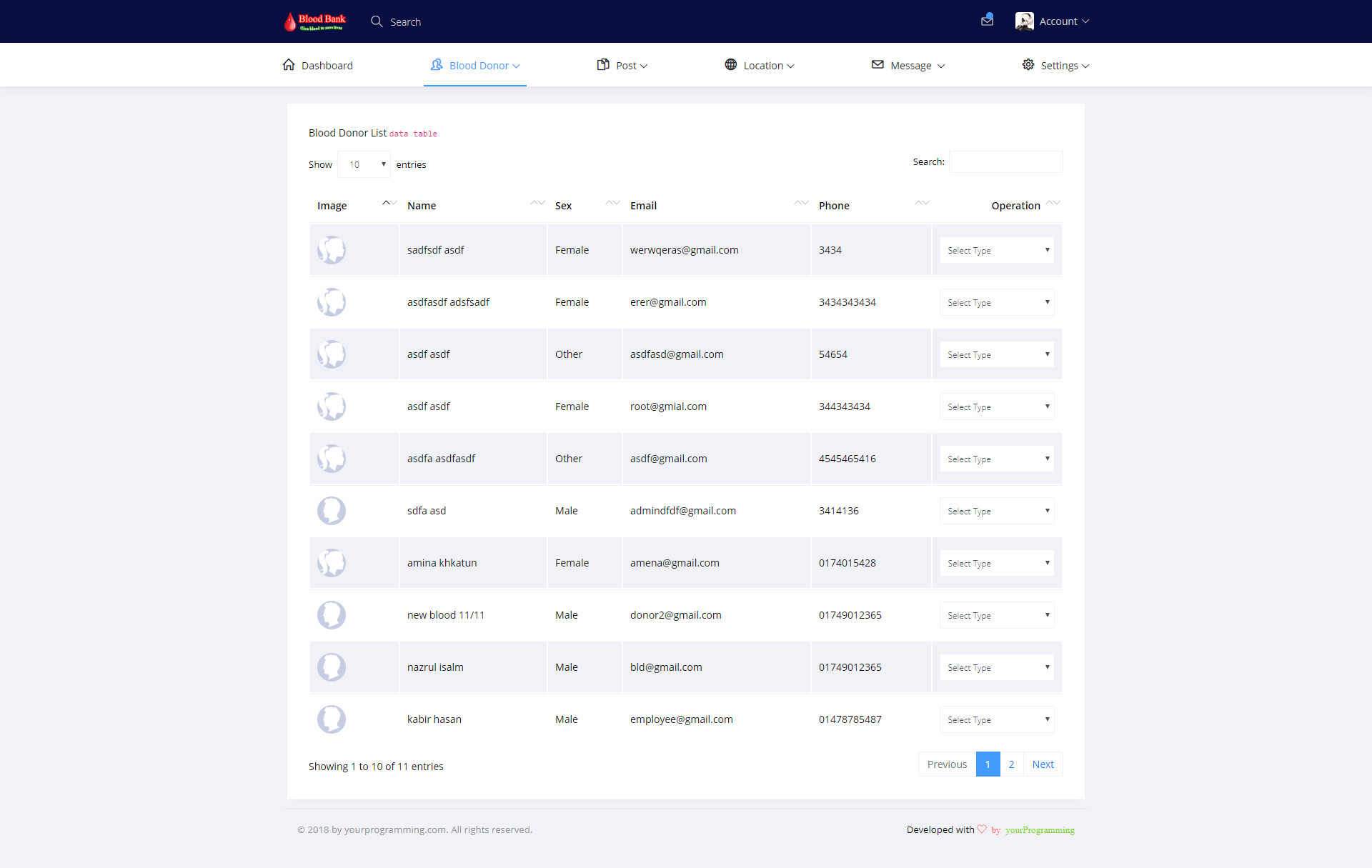
Task: Open the Show entries count dropdown
Action: click(364, 164)
